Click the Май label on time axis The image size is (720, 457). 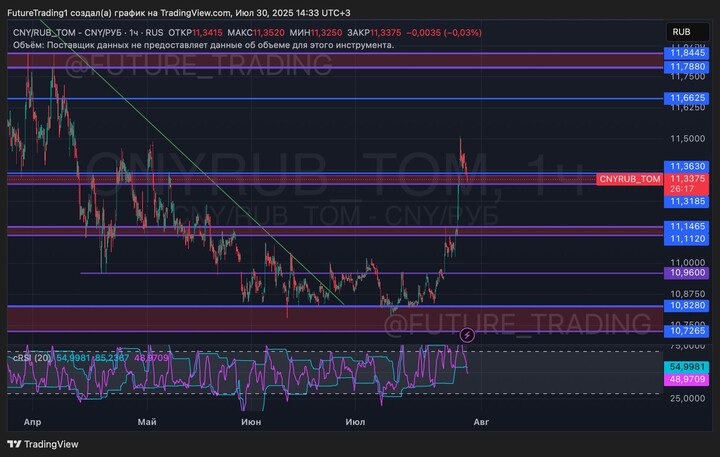coord(147,422)
